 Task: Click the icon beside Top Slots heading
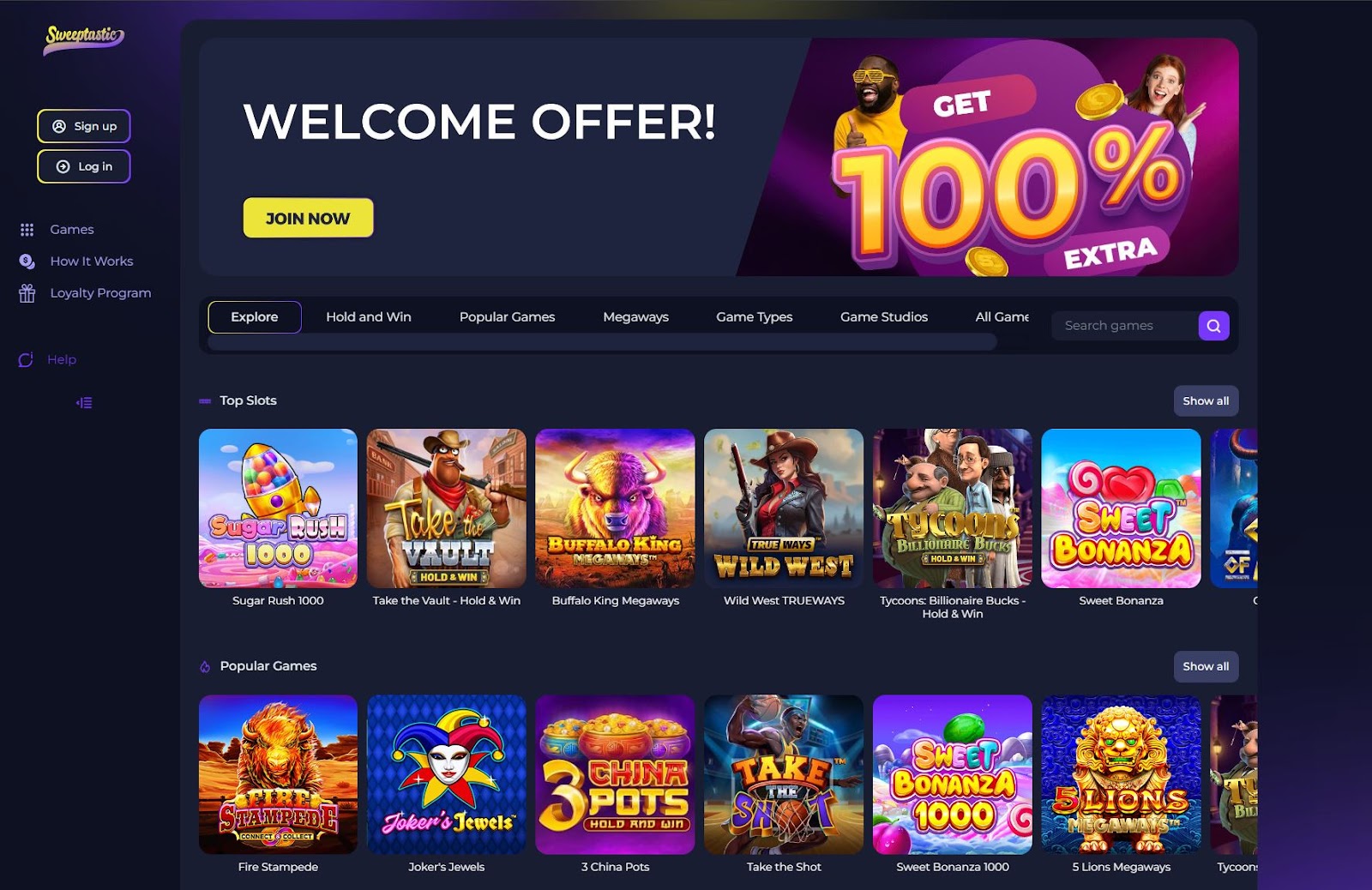[x=205, y=401]
